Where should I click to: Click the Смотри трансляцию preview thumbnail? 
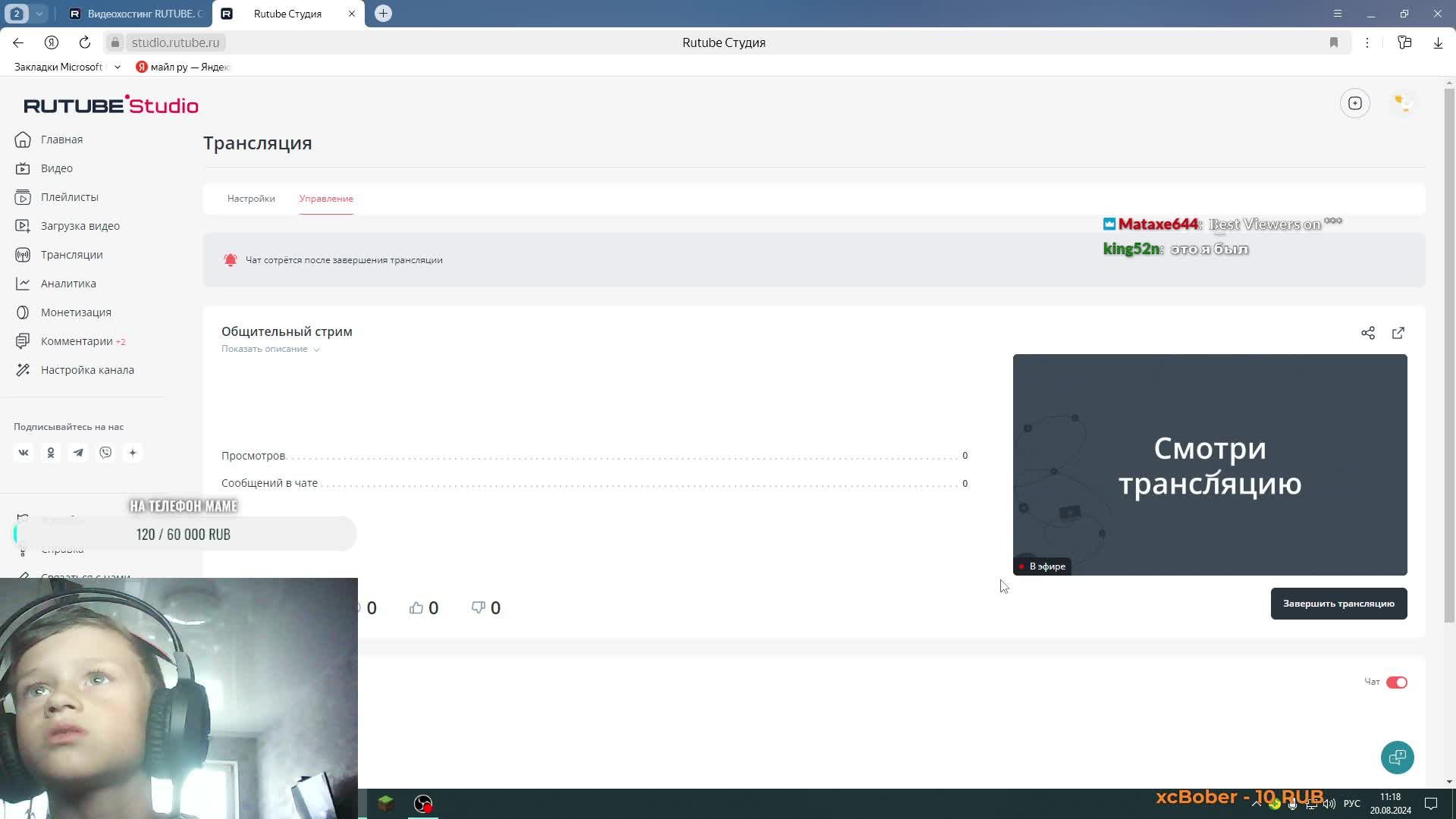pyautogui.click(x=1210, y=464)
